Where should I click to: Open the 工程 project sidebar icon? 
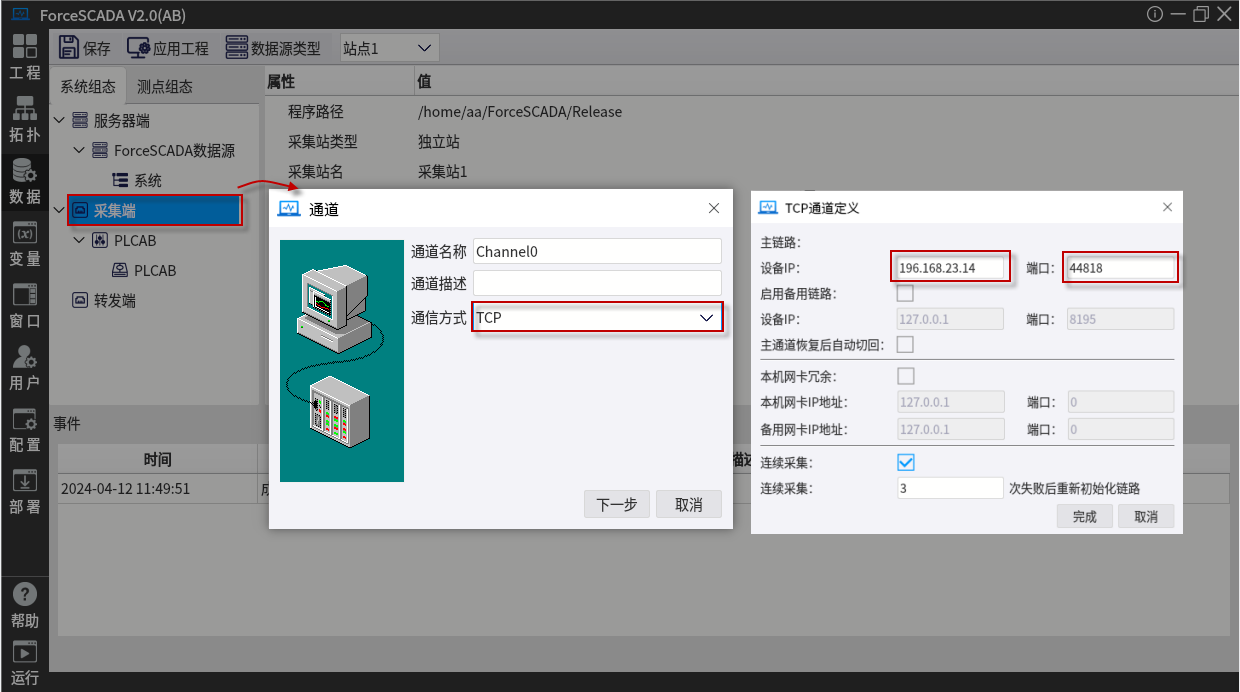pyautogui.click(x=24, y=56)
